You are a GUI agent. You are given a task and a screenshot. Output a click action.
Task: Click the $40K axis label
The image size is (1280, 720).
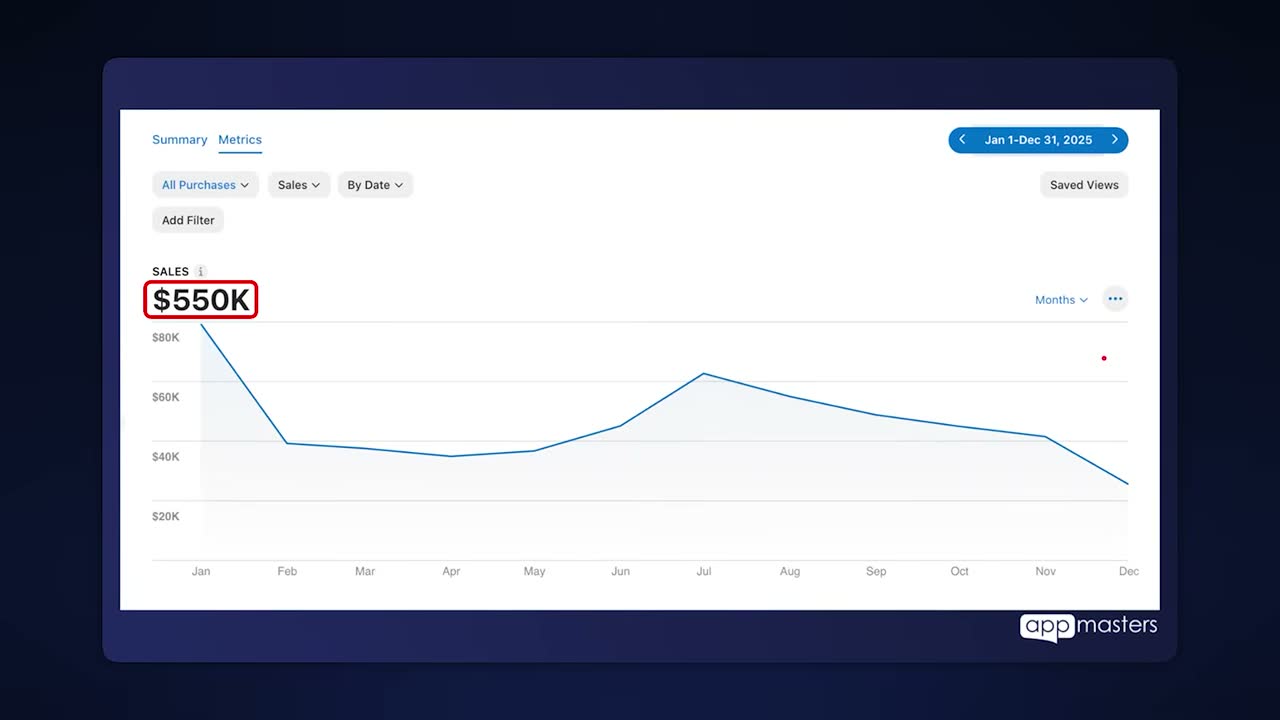tap(166, 457)
